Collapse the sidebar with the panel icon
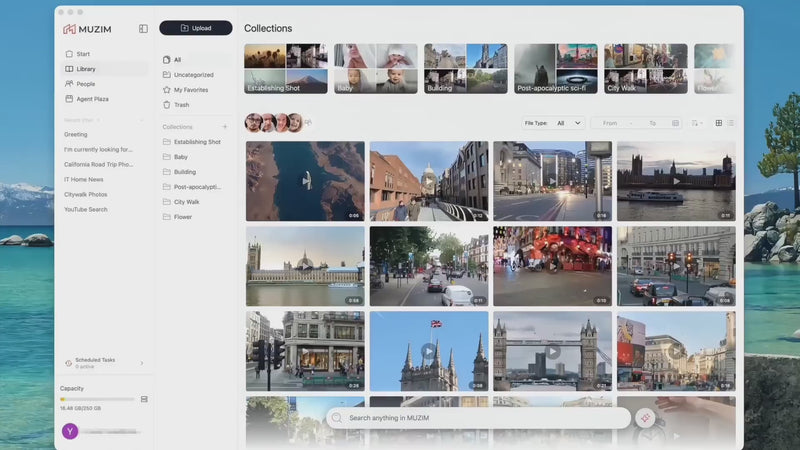Screen dimensions: 800x450 (x=143, y=29)
